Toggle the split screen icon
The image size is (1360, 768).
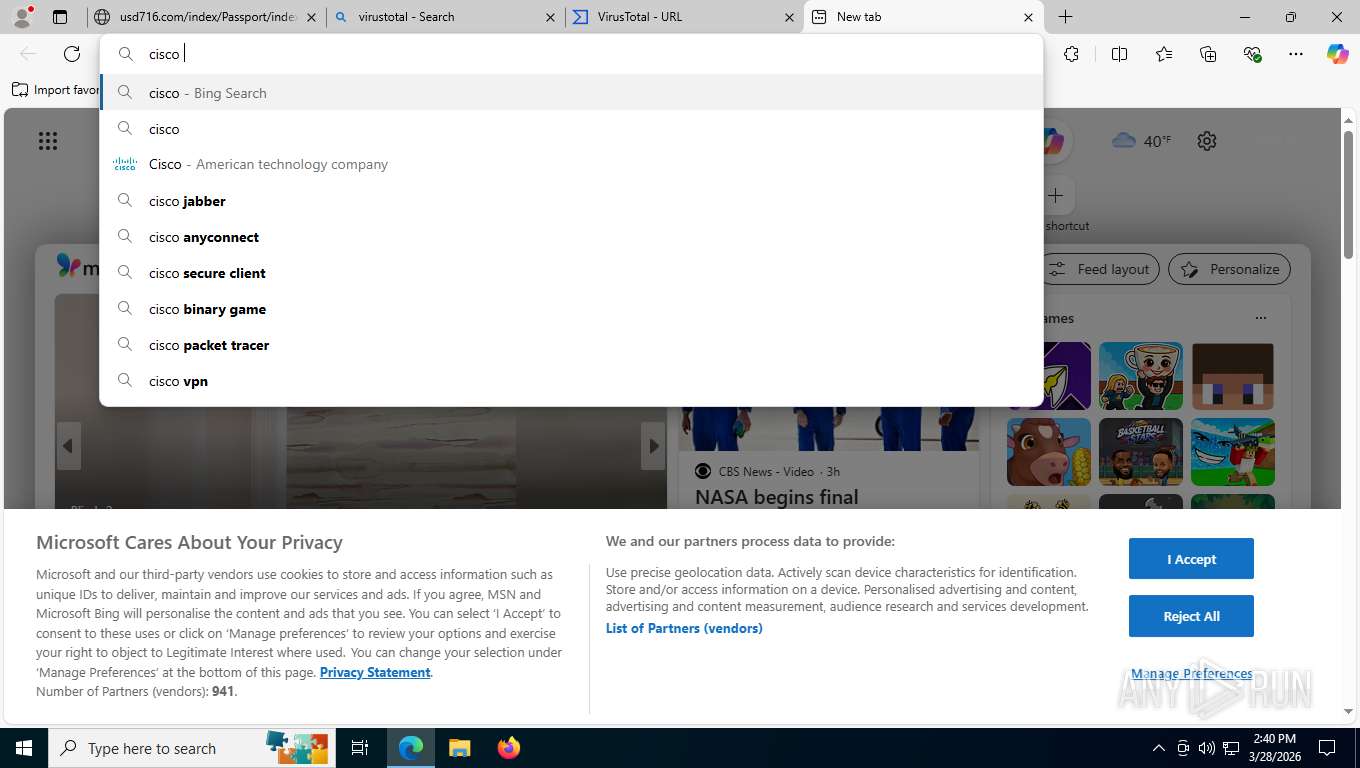coord(1119,54)
